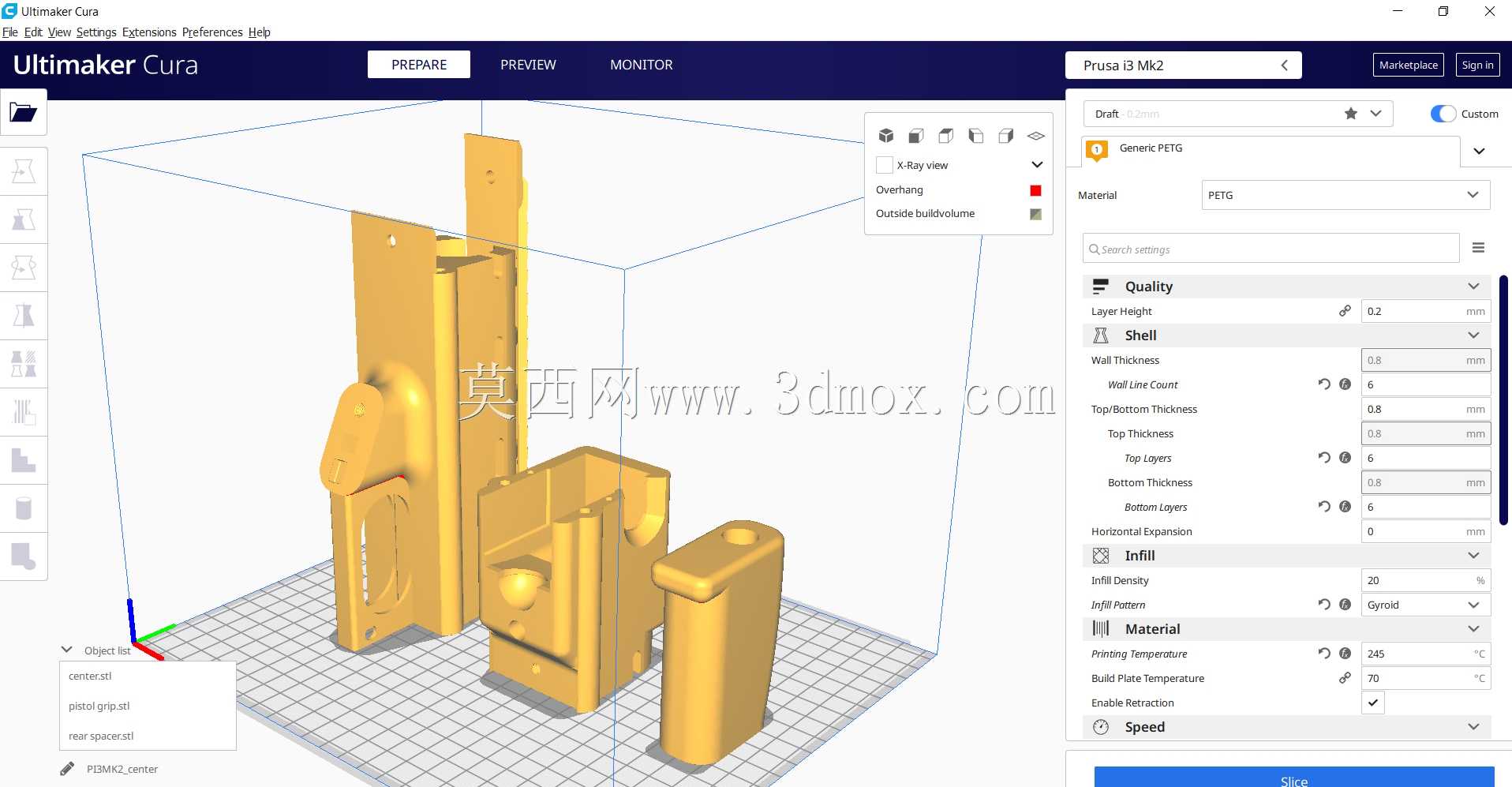Click link icon beside Build Plate Temperature
Viewport: 1512px width, 787px height.
(1345, 678)
